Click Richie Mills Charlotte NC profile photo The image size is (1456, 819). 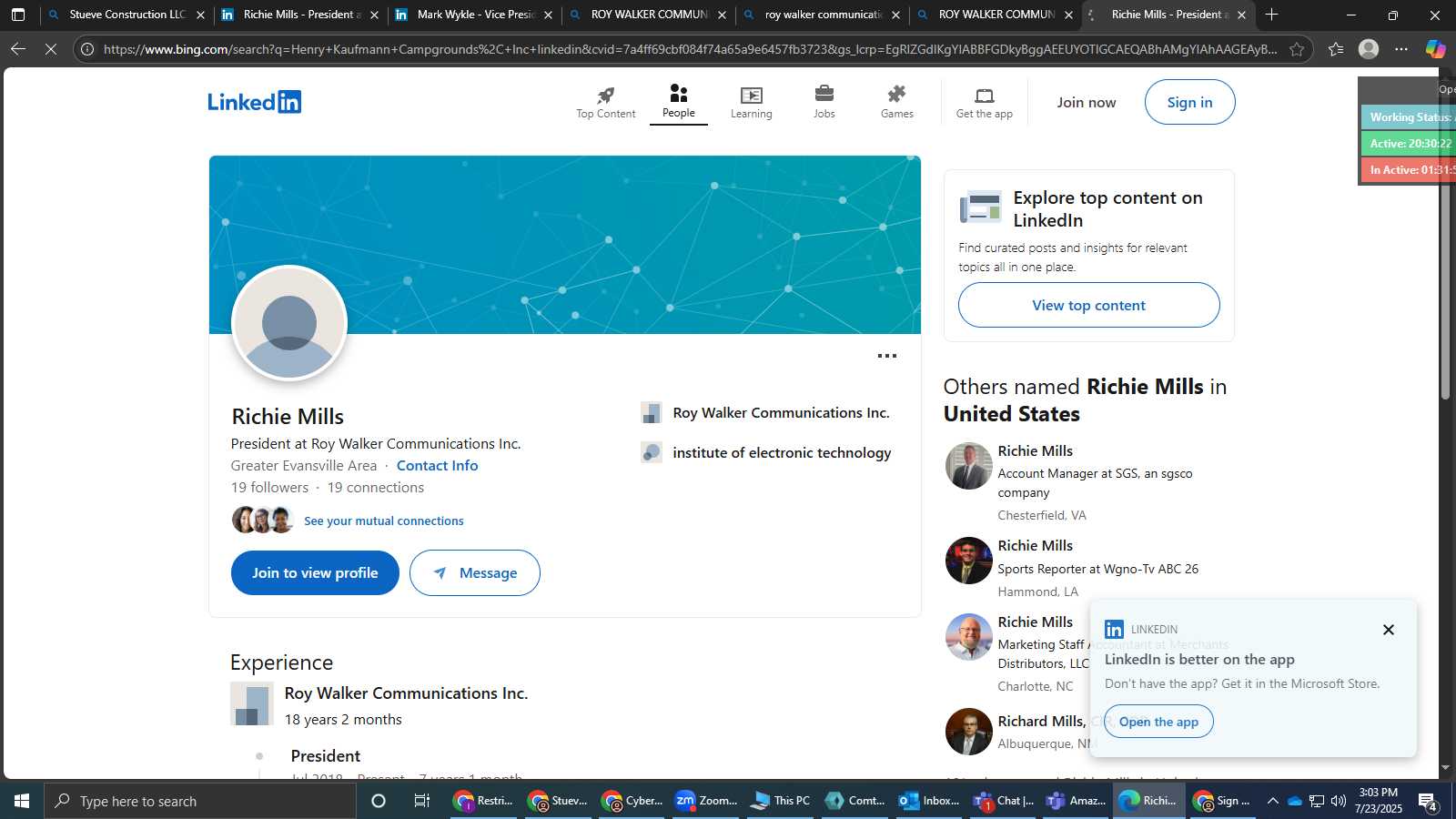(968, 636)
